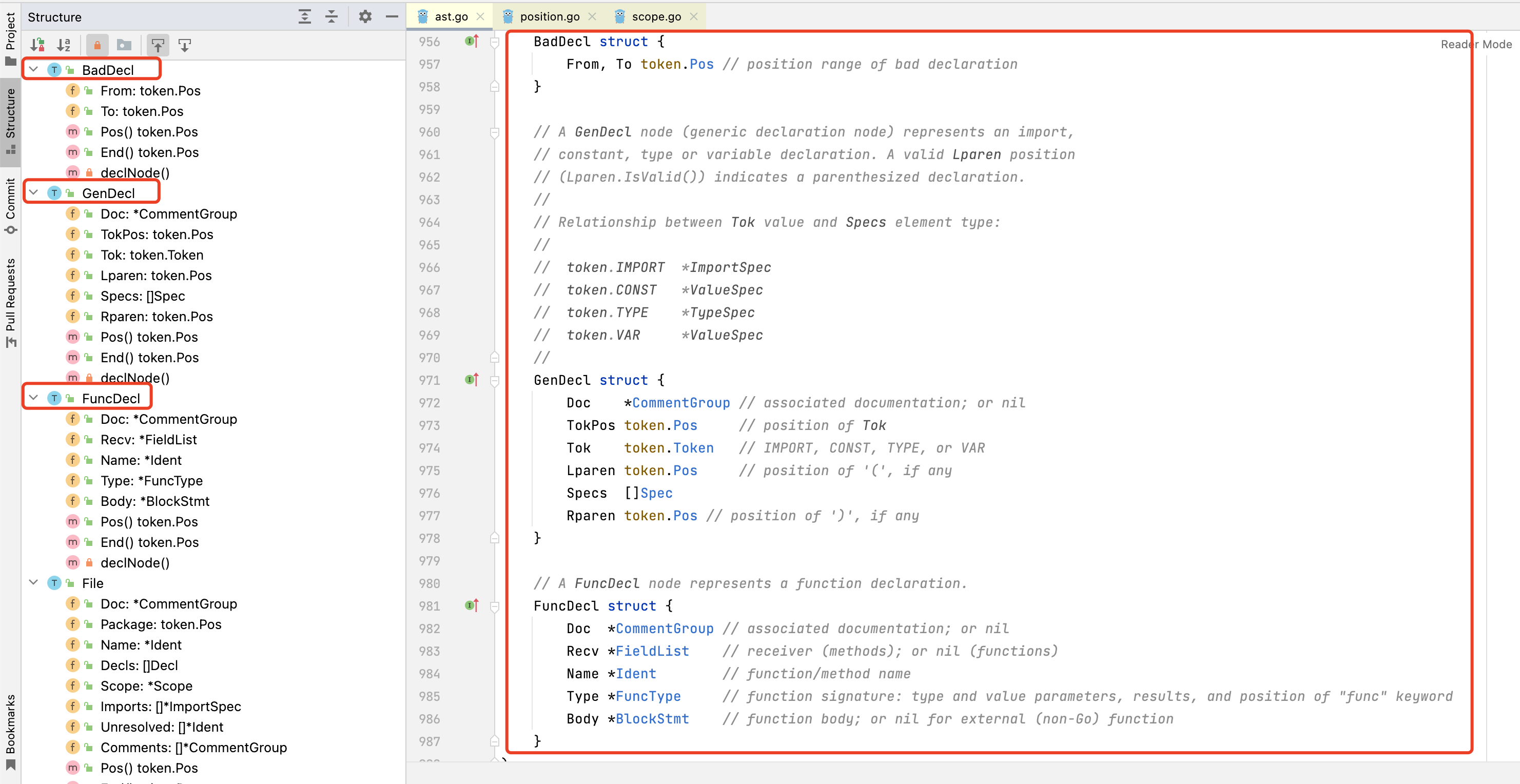Select GenDecl in Structure tree
The height and width of the screenshot is (784, 1520).
108,193
